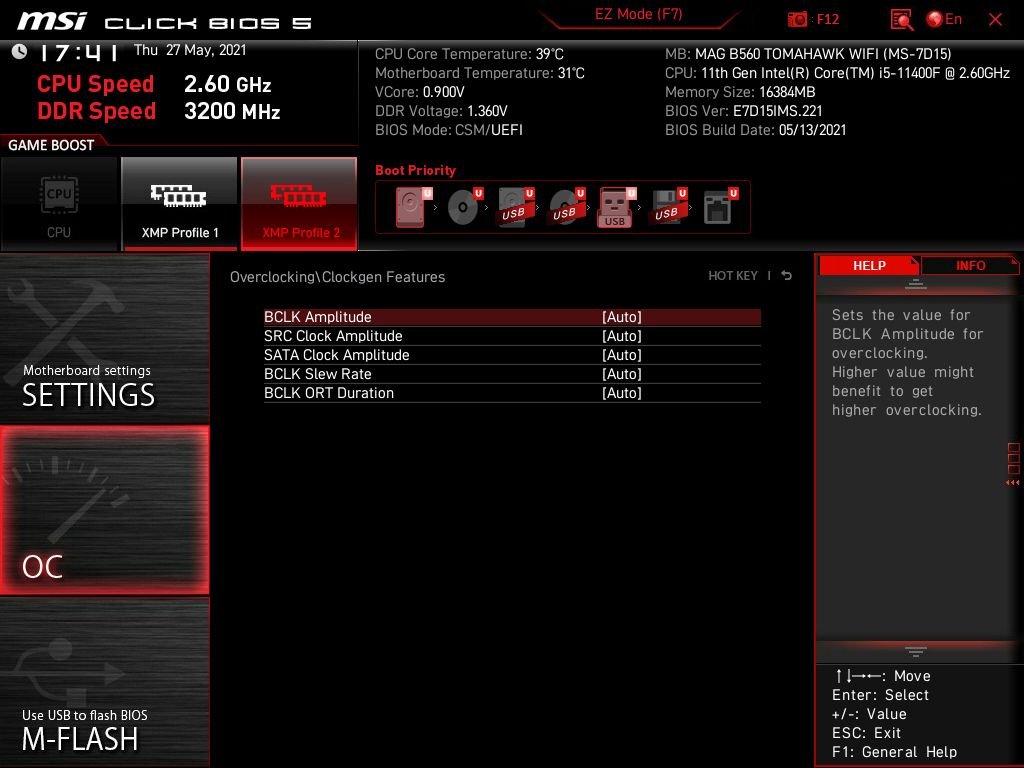
Task: Close BIOS setup with the X icon
Action: 995,20
